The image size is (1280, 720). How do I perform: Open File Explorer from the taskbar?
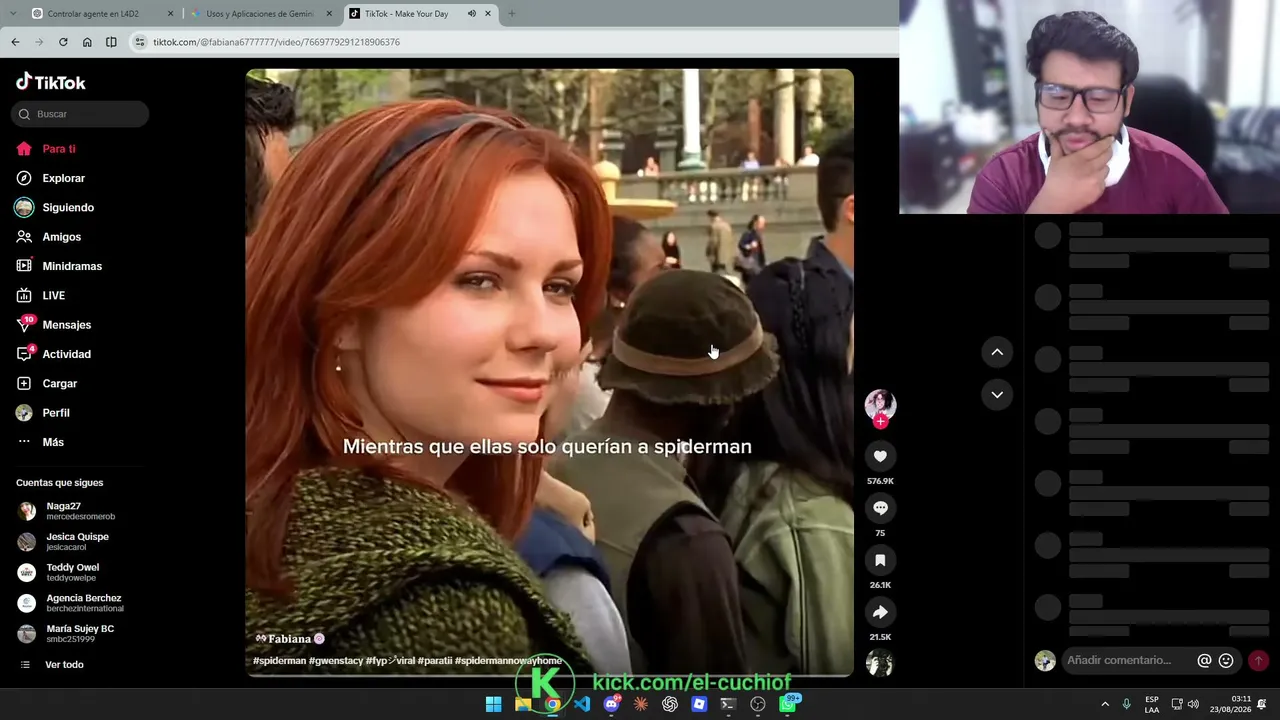pos(522,704)
